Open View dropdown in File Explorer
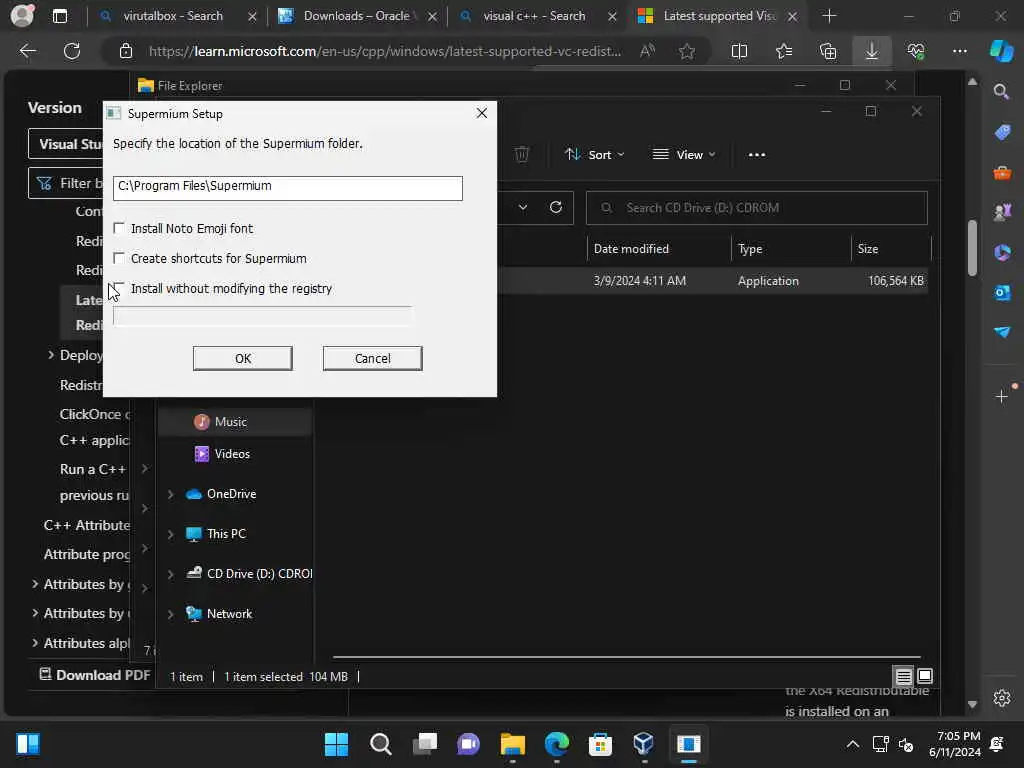This screenshot has width=1024, height=768. point(684,155)
